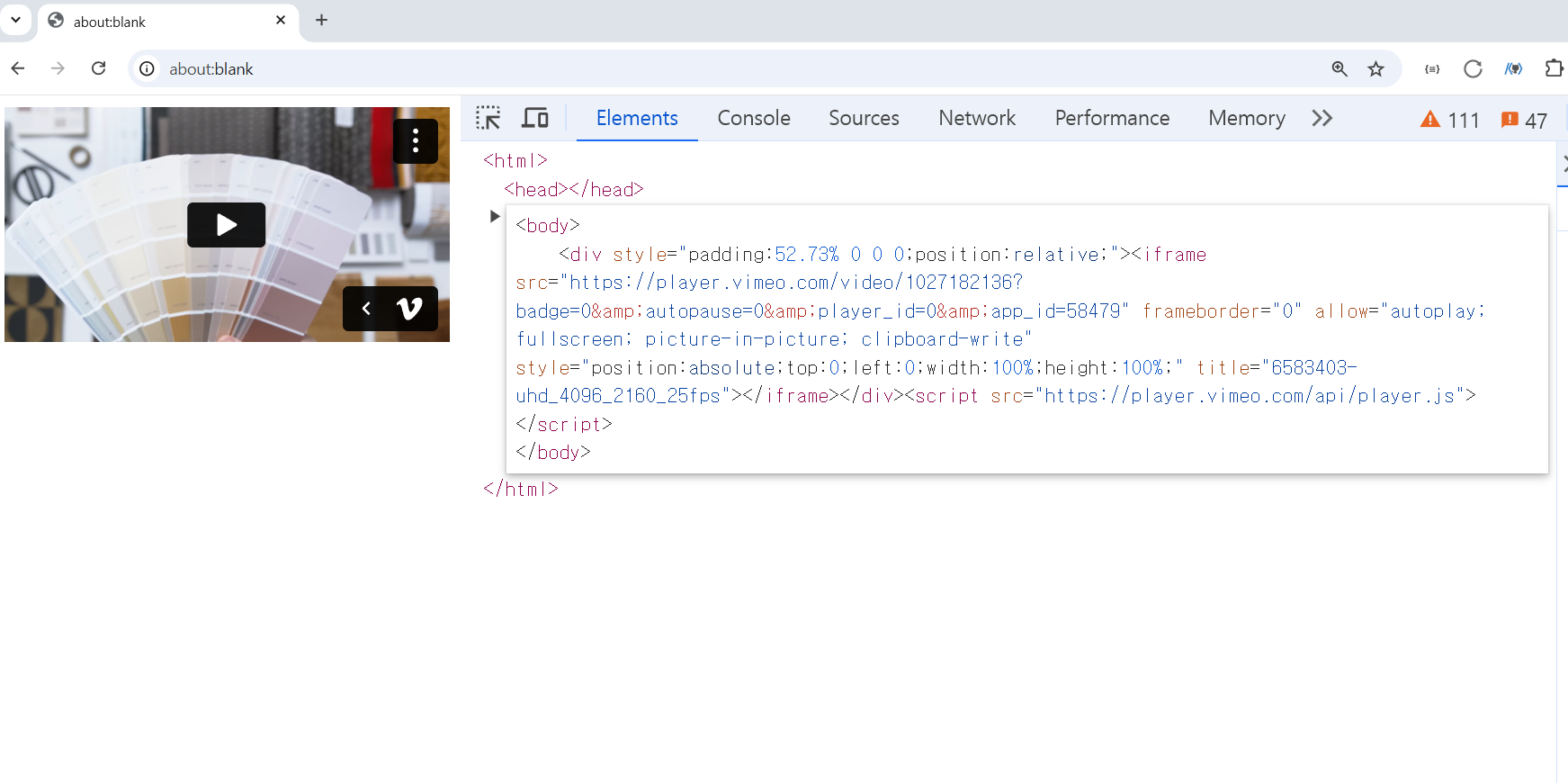Click the opening <body> tag

(x=548, y=226)
